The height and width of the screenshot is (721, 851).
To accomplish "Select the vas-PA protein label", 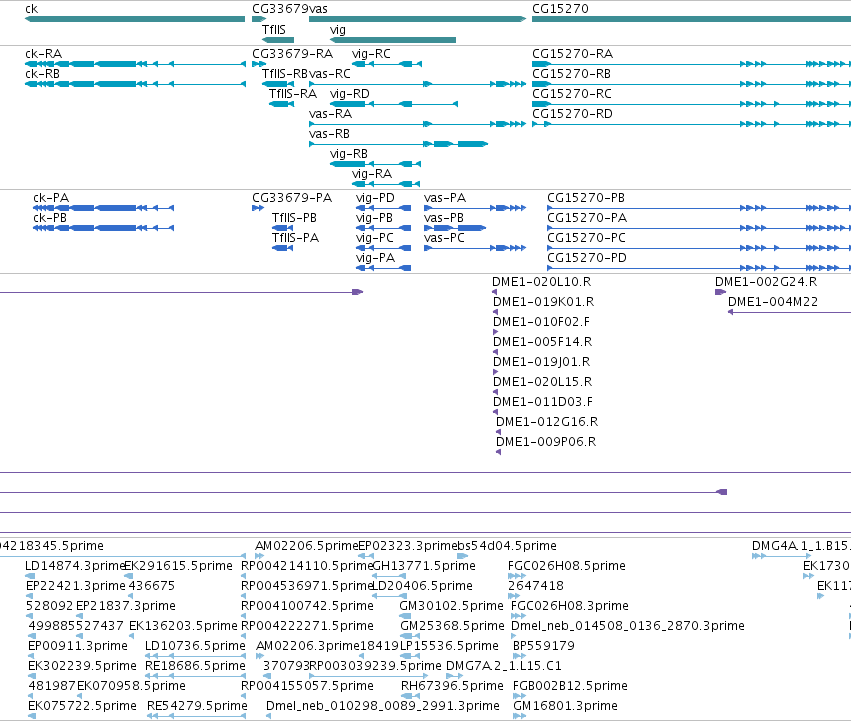I will tap(445, 198).
